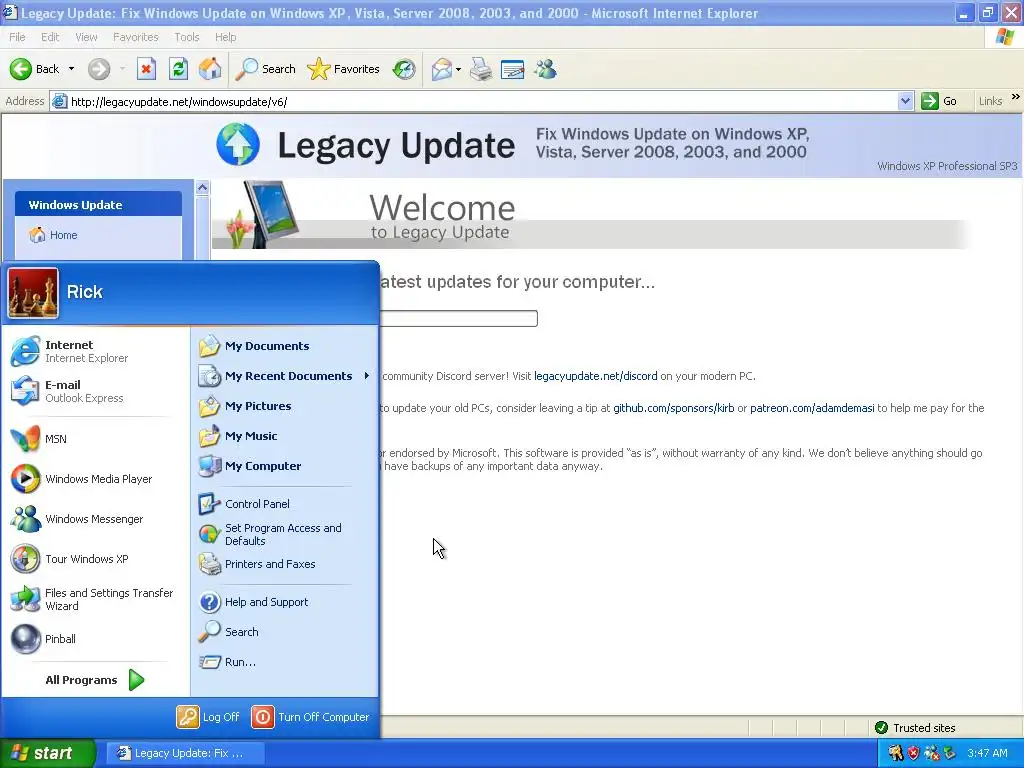Open My Documents folder
Image resolution: width=1024 pixels, height=768 pixels.
[x=285, y=346]
